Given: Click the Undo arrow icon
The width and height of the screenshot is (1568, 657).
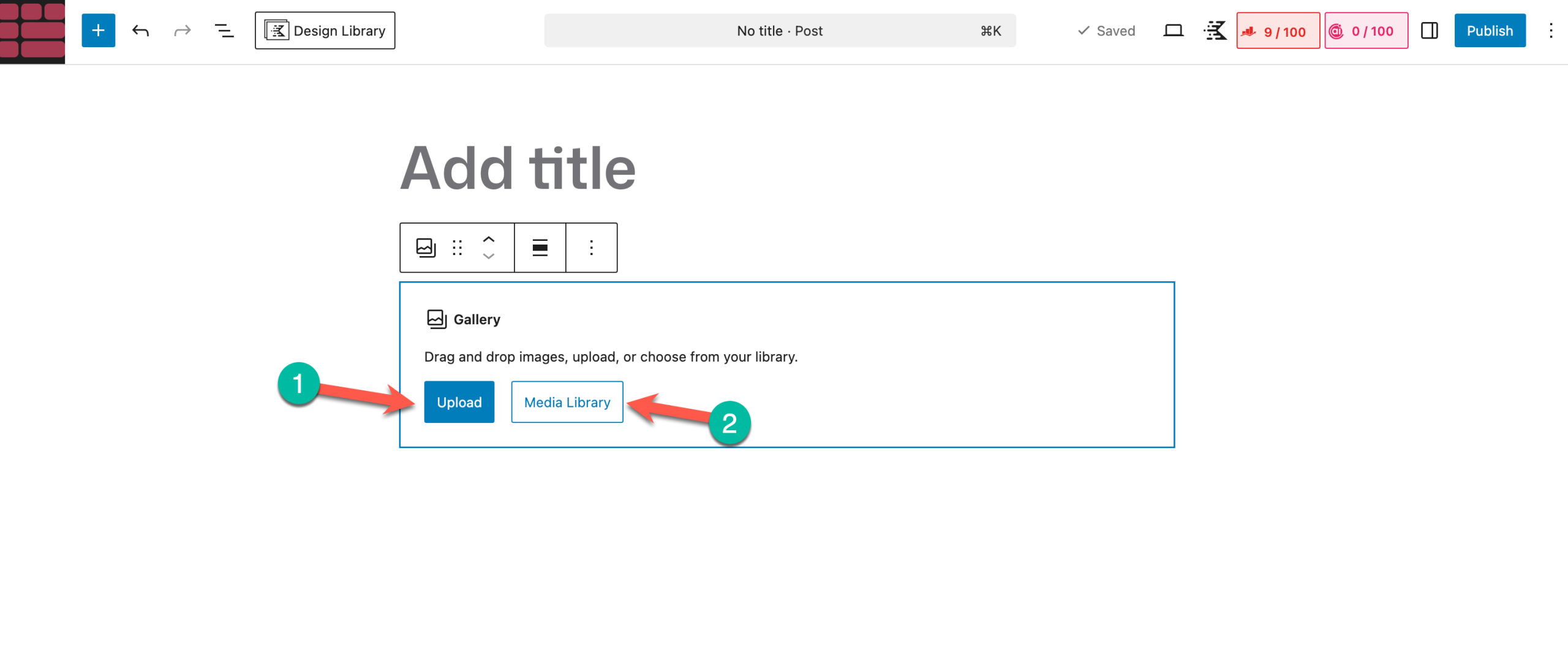Looking at the screenshot, I should click(140, 31).
